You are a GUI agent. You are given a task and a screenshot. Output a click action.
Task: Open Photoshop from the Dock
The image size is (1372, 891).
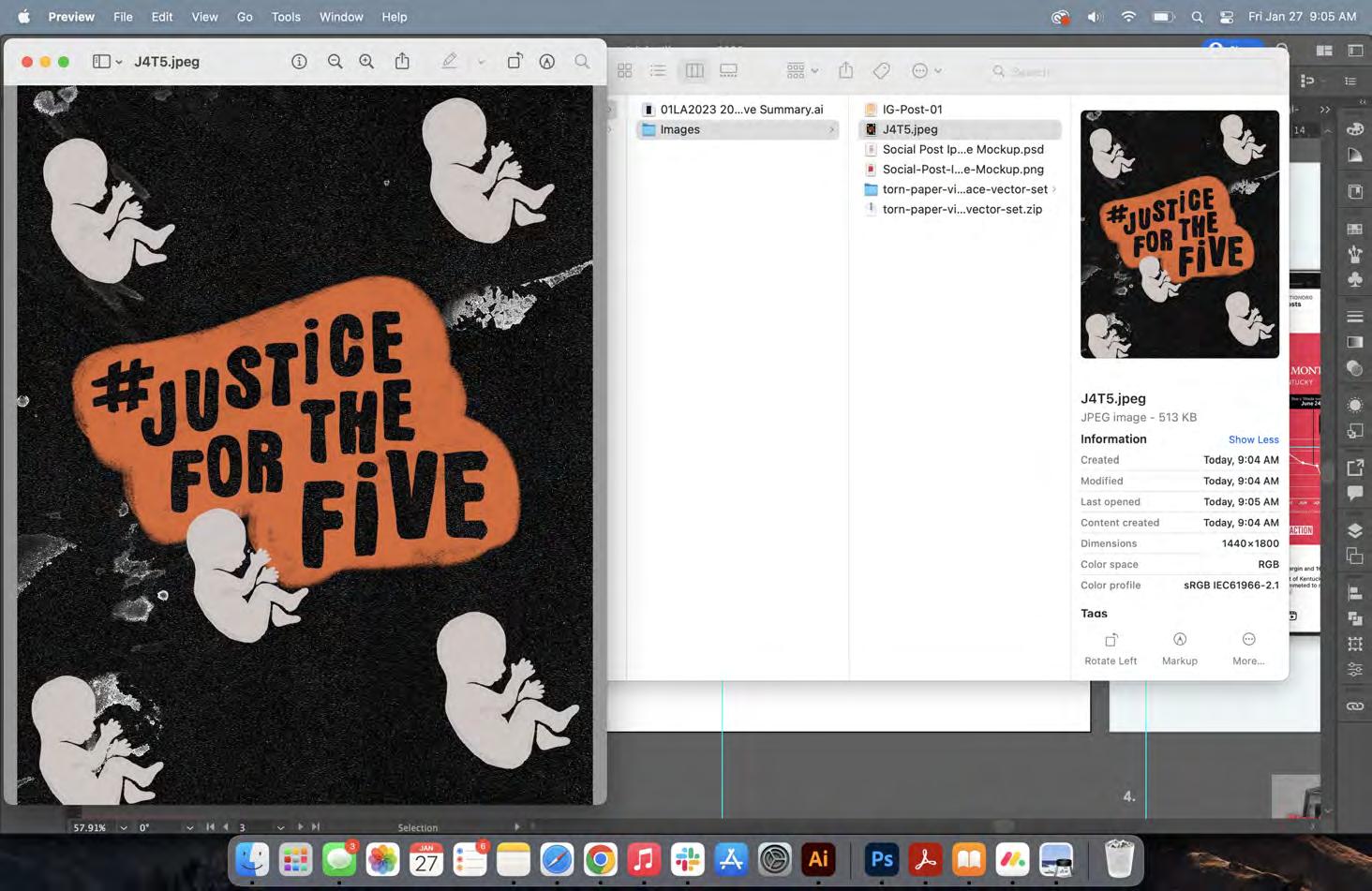pyautogui.click(x=882, y=859)
